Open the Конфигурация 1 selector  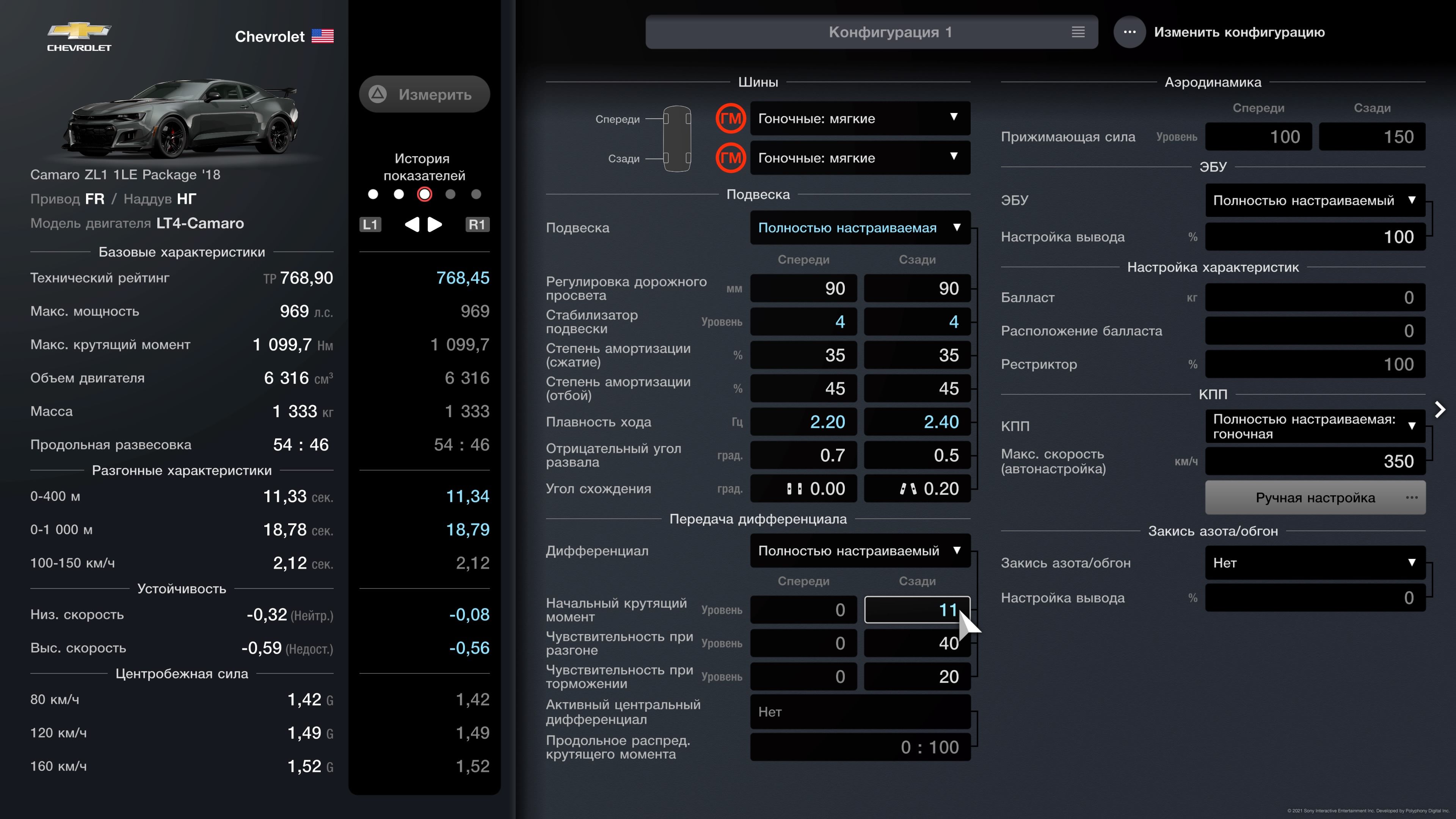(x=872, y=32)
